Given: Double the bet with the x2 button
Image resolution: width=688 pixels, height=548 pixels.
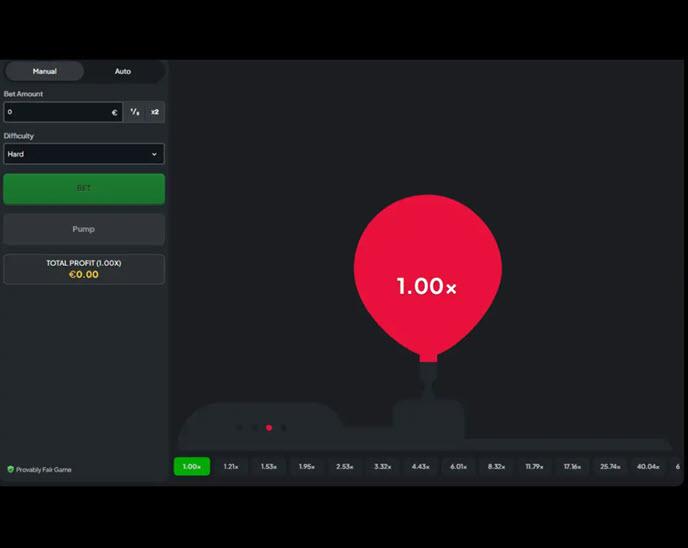Looking at the screenshot, I should (155, 113).
